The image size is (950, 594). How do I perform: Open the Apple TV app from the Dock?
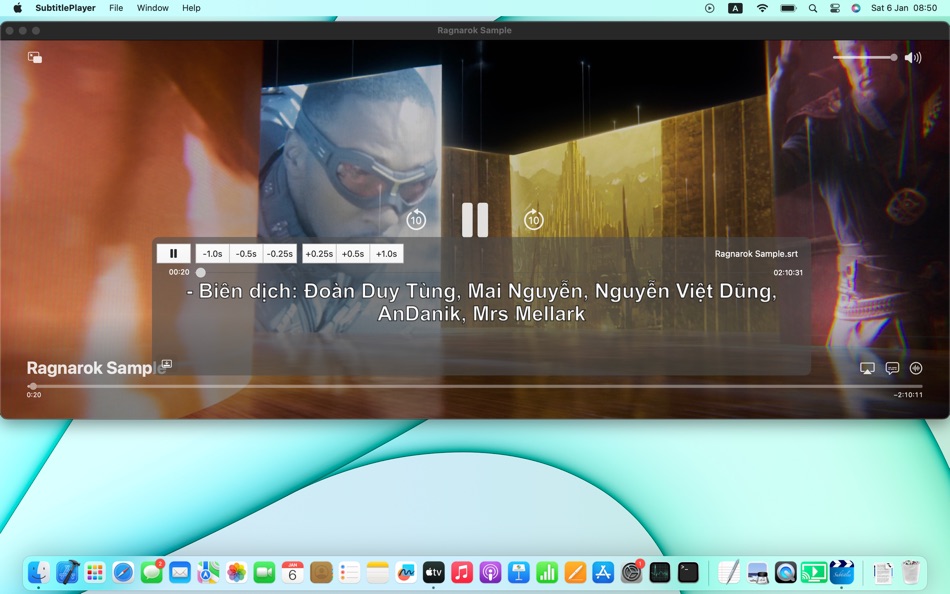tap(433, 572)
